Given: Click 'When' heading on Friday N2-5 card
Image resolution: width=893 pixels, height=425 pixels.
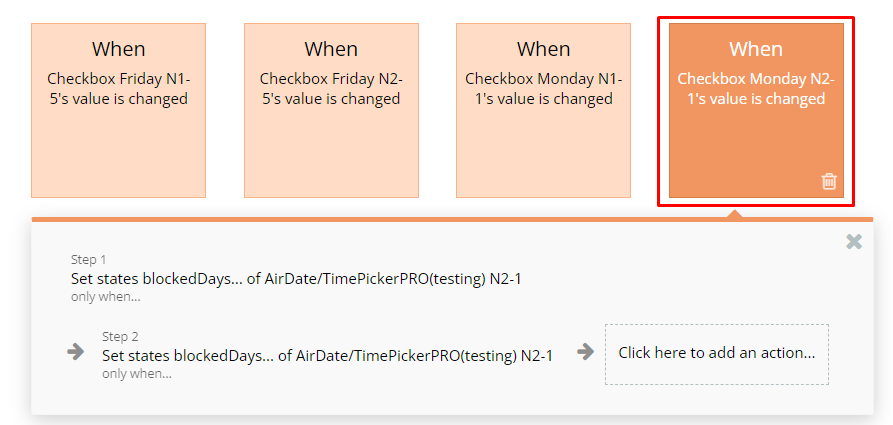Looking at the screenshot, I should [x=331, y=49].
